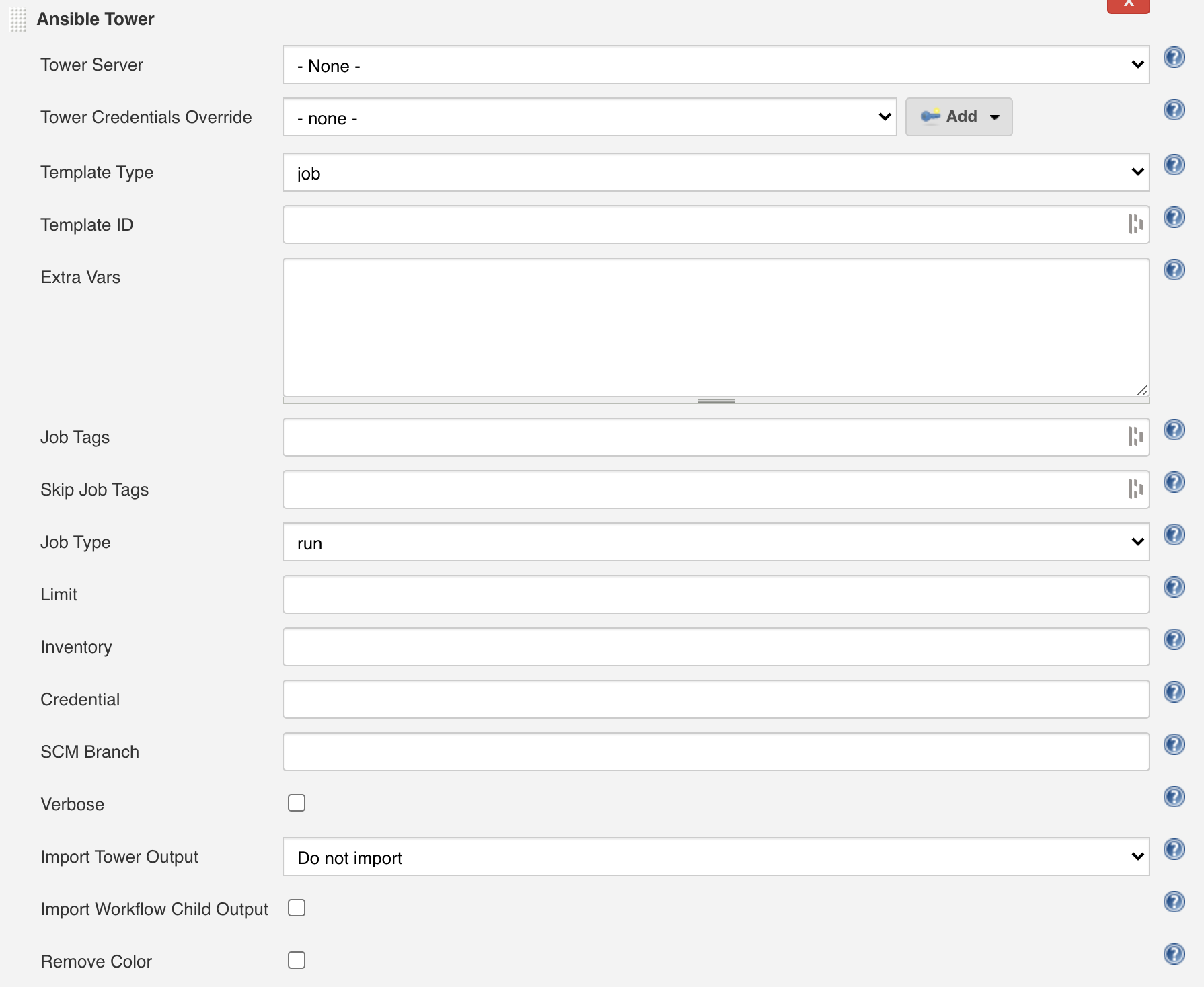Open help for the SCM Branch field
The width and height of the screenshot is (1204, 987).
(x=1174, y=744)
